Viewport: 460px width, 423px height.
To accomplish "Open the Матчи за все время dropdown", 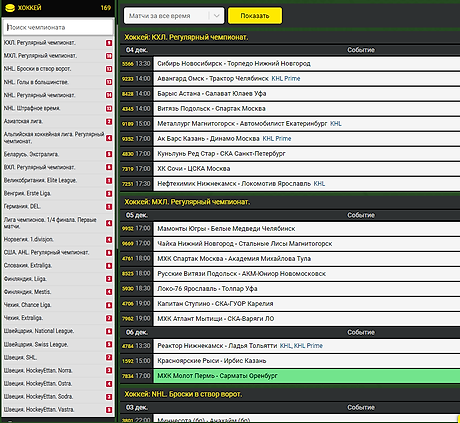I will click(174, 16).
